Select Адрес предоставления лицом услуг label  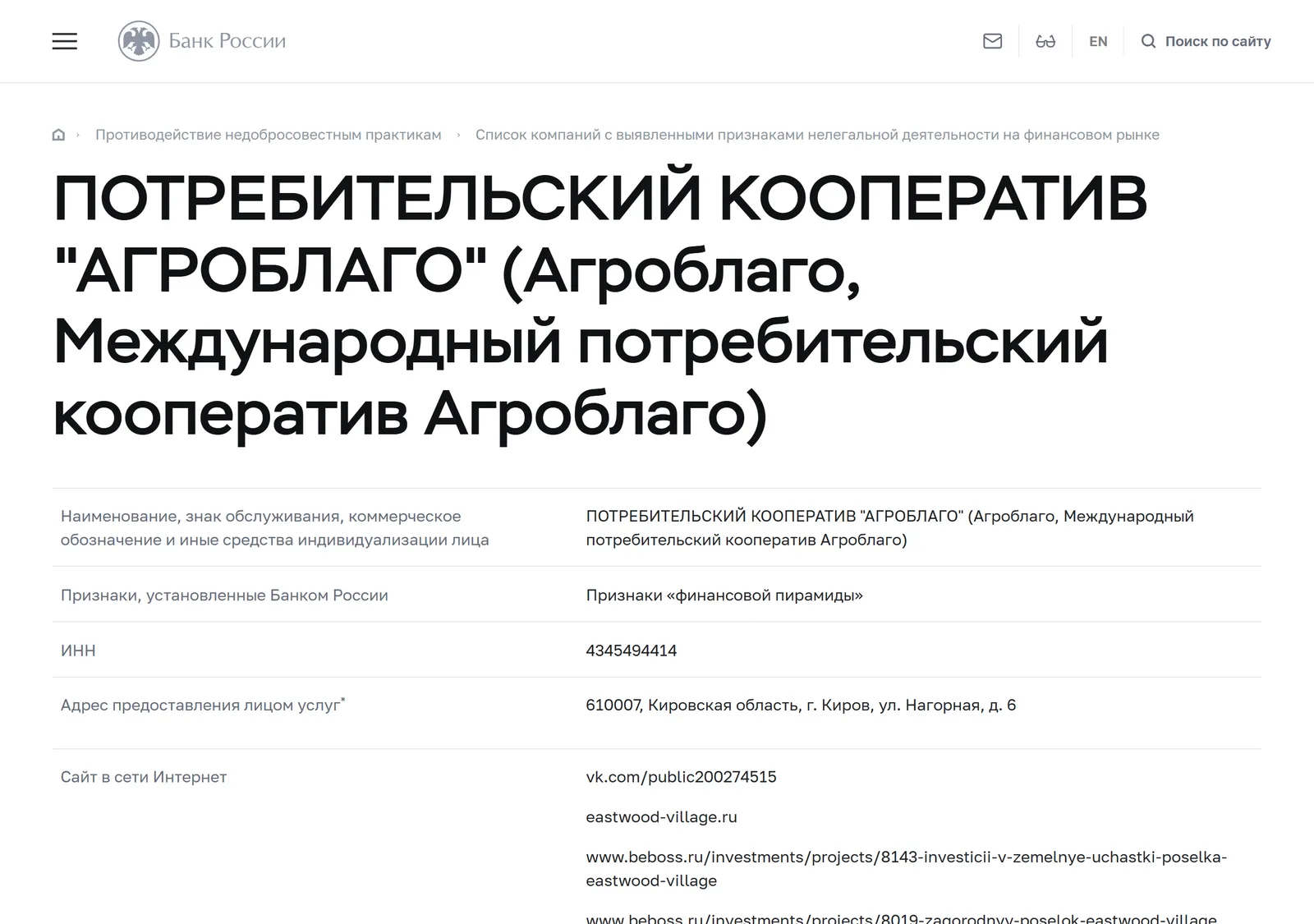tap(203, 705)
